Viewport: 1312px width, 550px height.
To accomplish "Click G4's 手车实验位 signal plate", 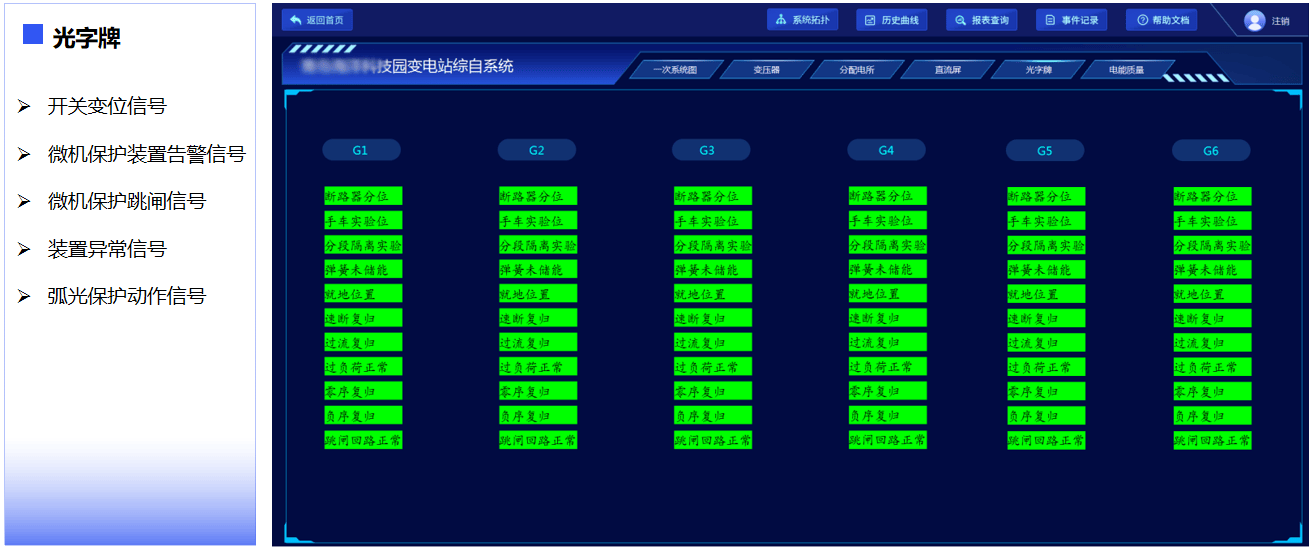I will pos(888,220).
